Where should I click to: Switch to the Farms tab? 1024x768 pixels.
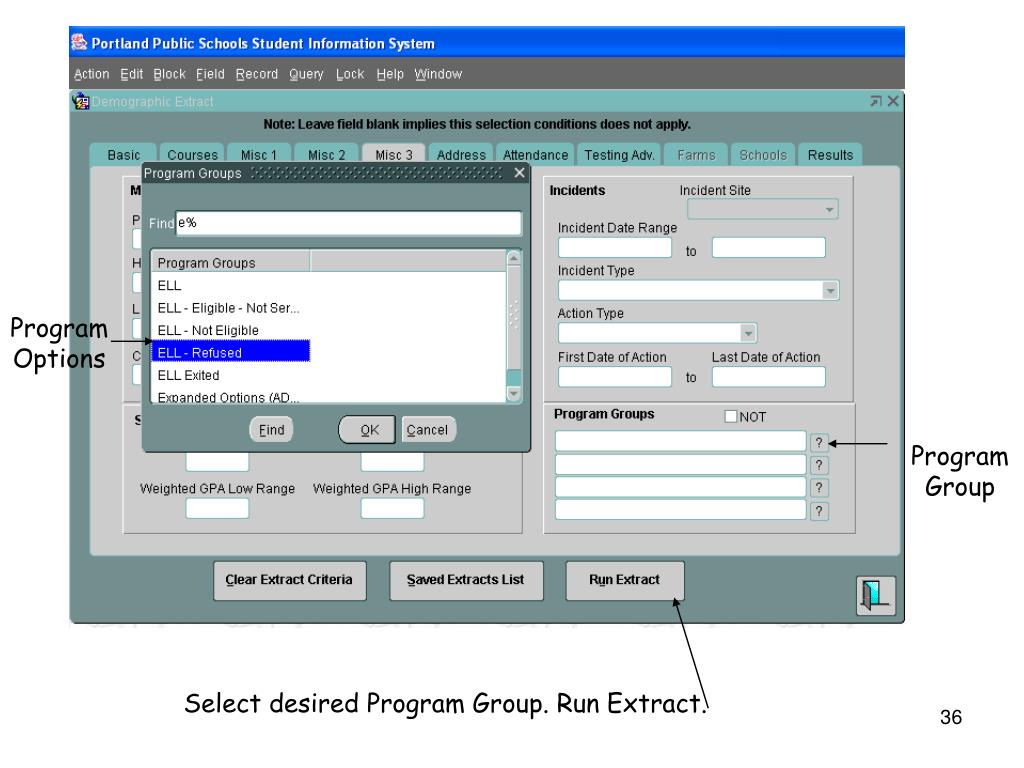(696, 154)
